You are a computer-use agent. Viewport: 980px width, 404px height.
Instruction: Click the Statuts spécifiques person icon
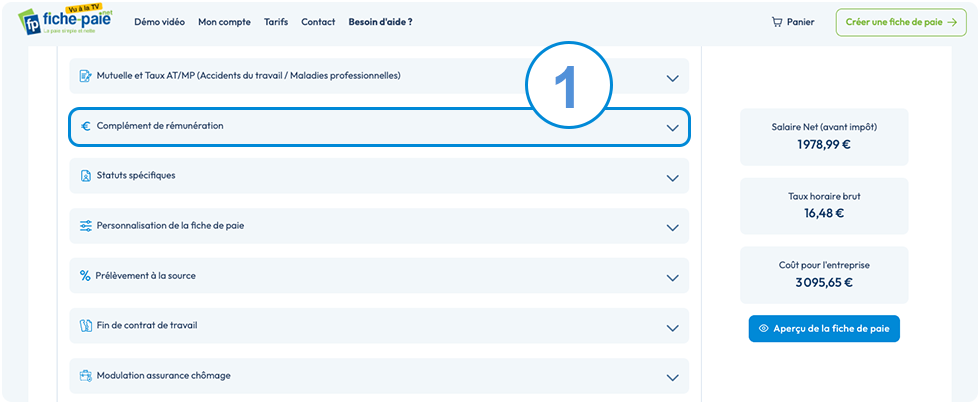pos(86,176)
